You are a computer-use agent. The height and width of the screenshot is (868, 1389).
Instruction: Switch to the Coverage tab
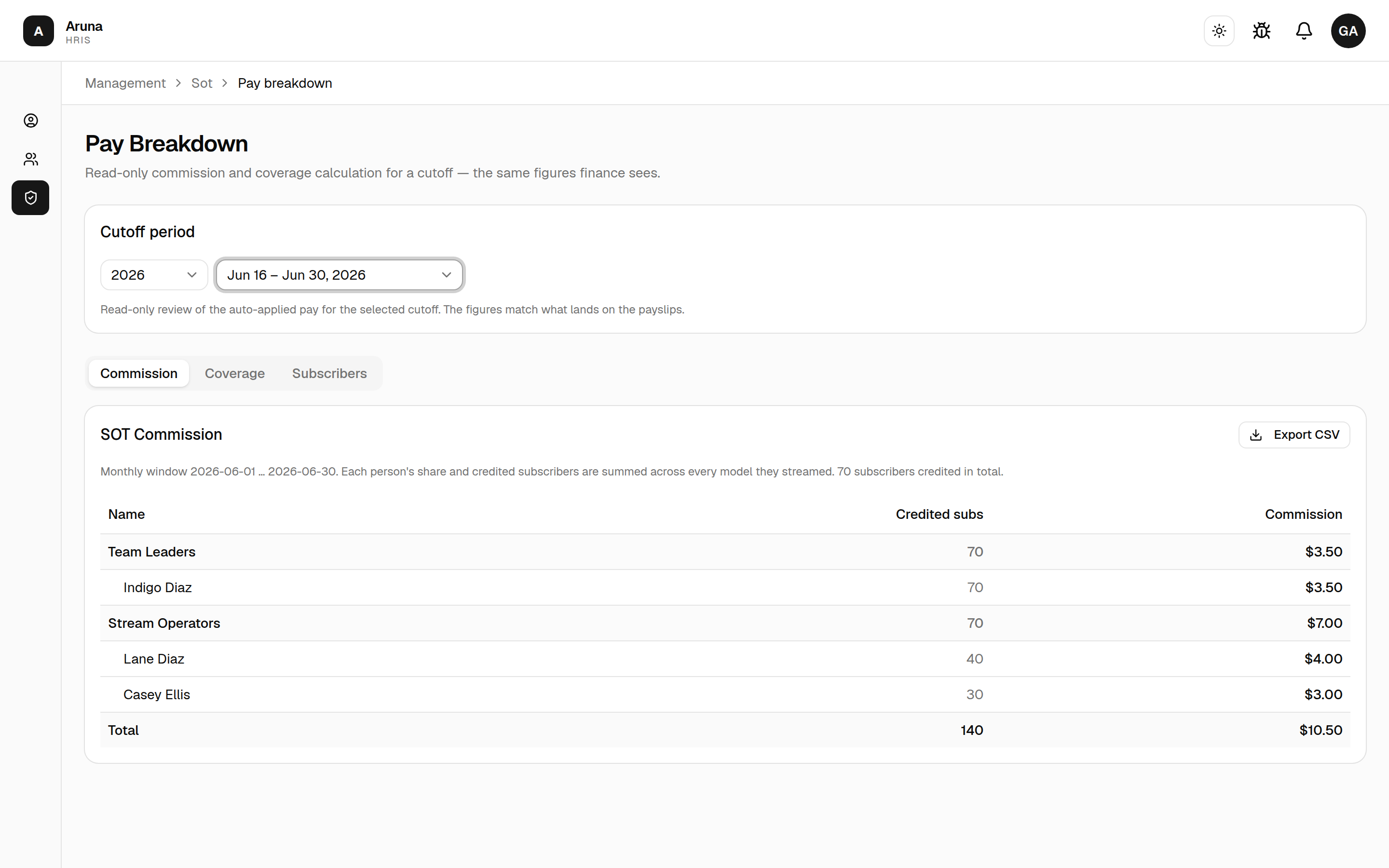pos(235,373)
